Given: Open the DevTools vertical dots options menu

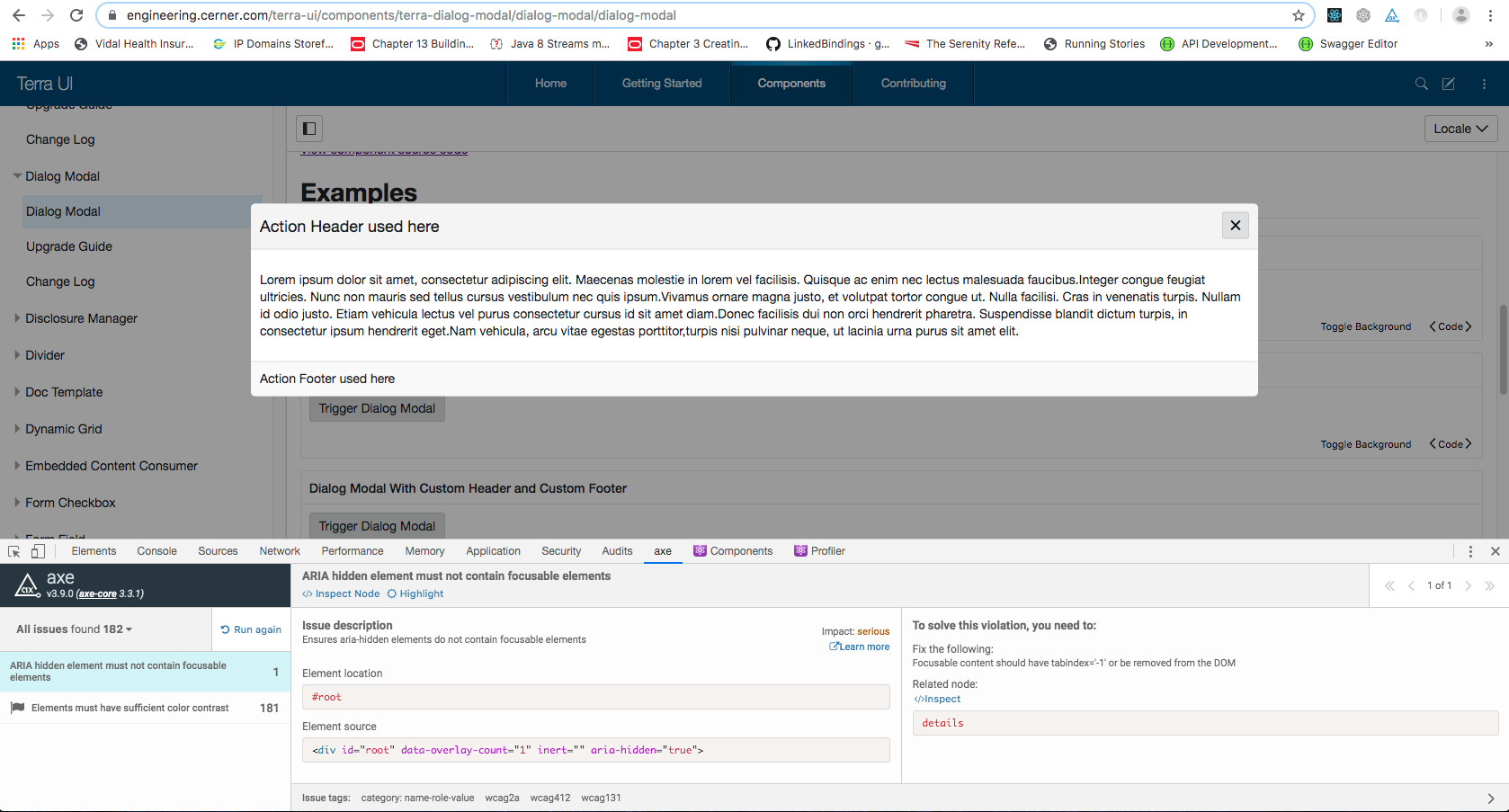Looking at the screenshot, I should click(x=1471, y=550).
